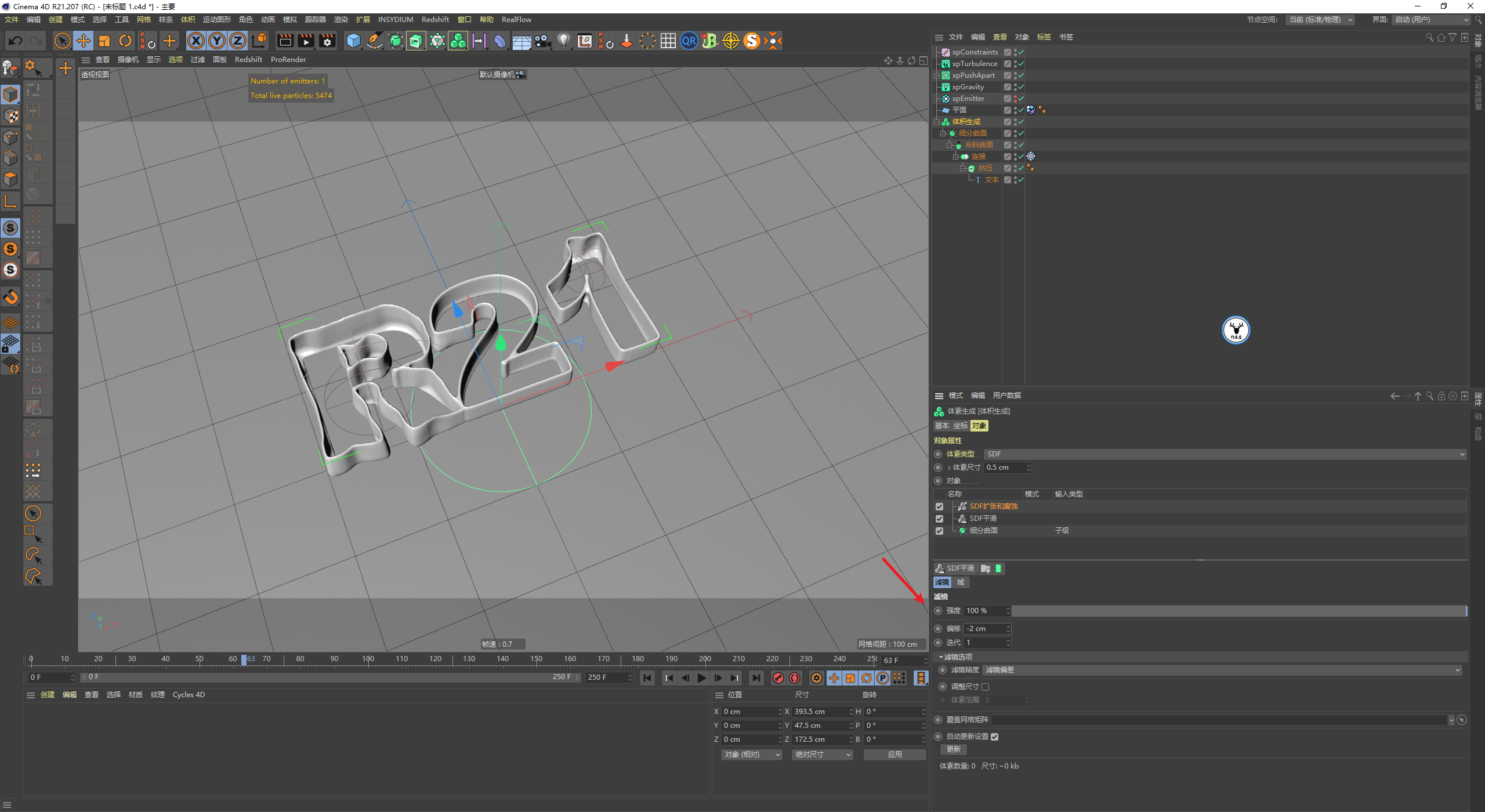Image resolution: width=1485 pixels, height=812 pixels.
Task: Collapse the 体积生成 tree item
Action: click(936, 122)
